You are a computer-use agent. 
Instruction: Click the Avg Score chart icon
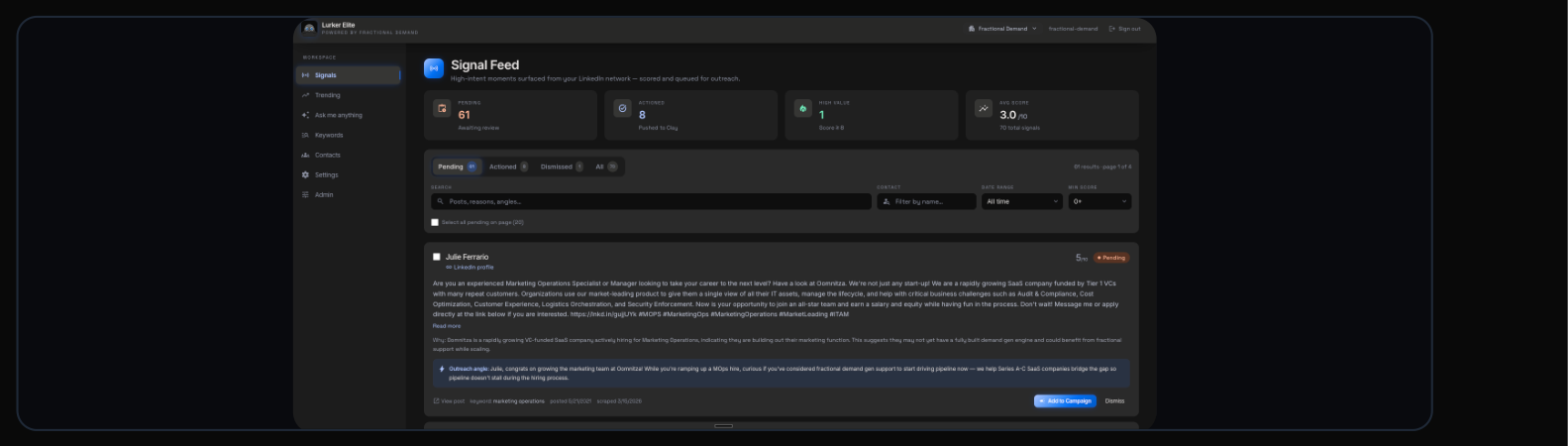coord(983,108)
